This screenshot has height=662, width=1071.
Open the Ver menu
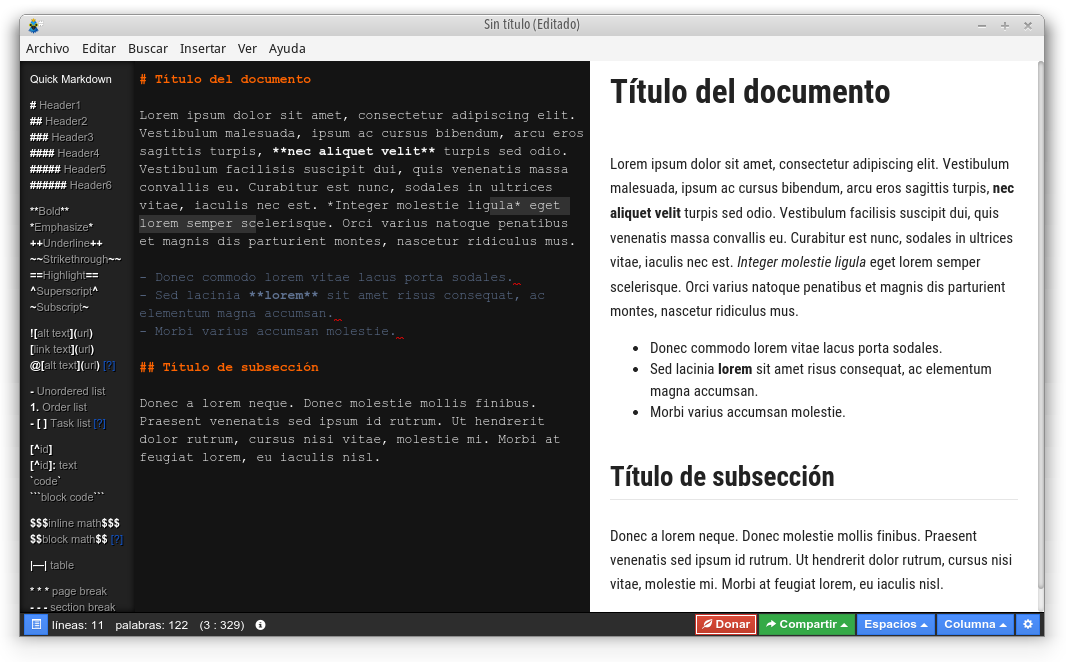coord(247,49)
